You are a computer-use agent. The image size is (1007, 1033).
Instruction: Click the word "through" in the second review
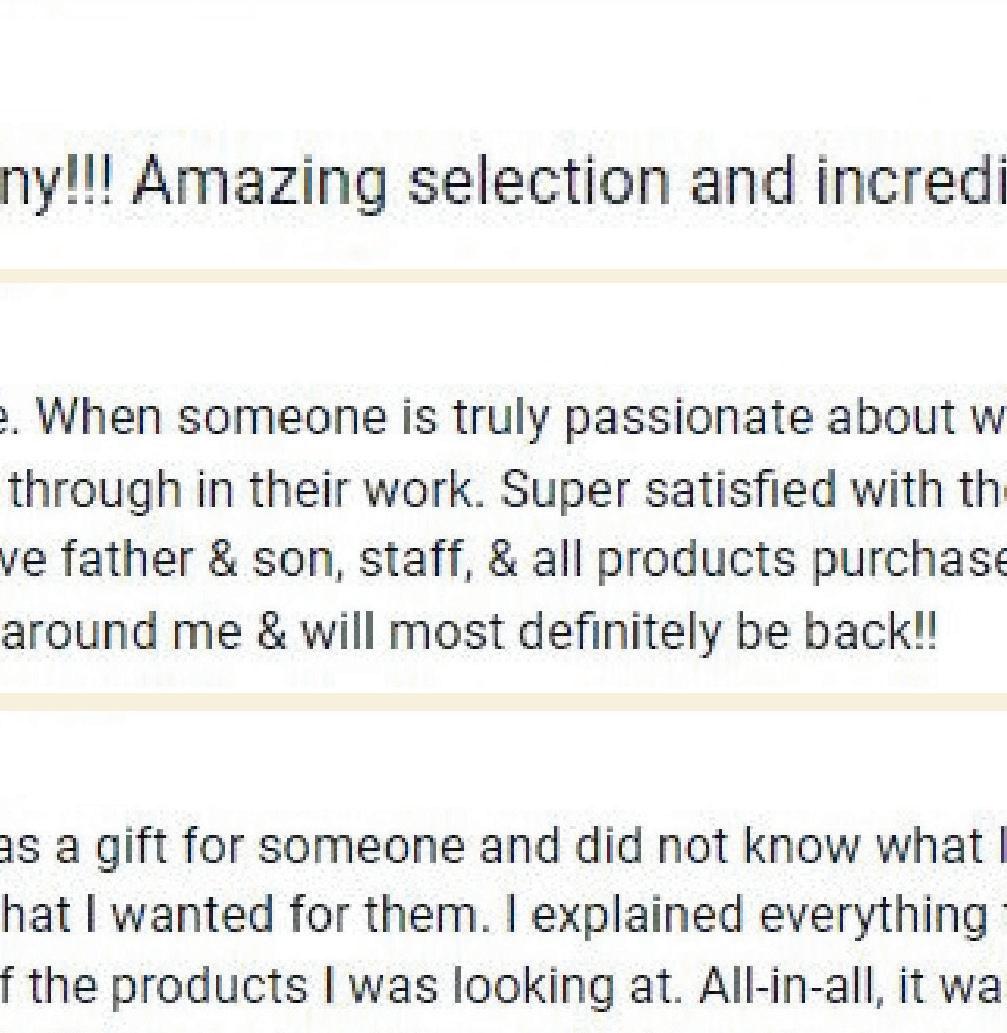75,490
